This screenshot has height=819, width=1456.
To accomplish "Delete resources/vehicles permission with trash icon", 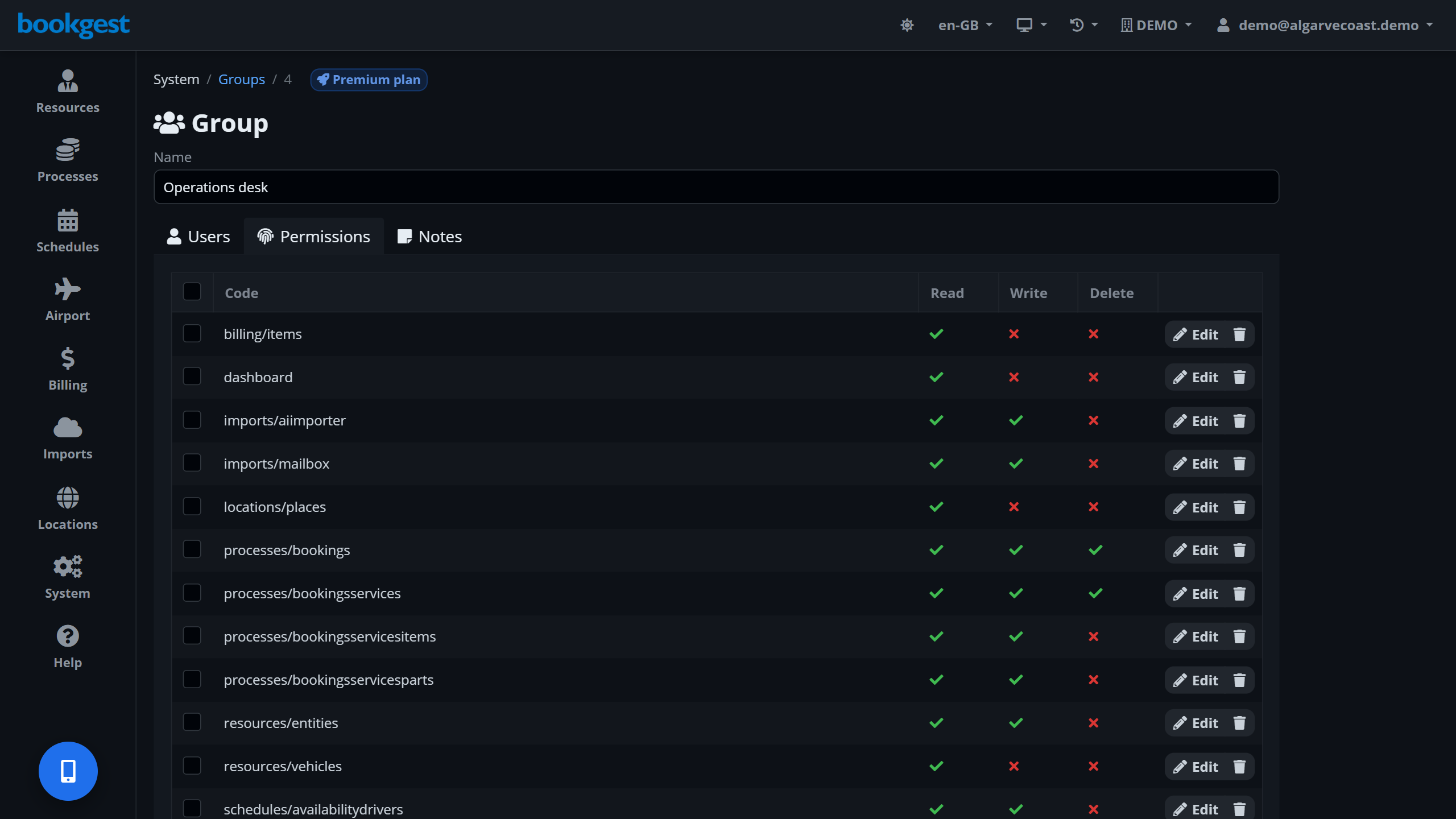I will (1239, 767).
